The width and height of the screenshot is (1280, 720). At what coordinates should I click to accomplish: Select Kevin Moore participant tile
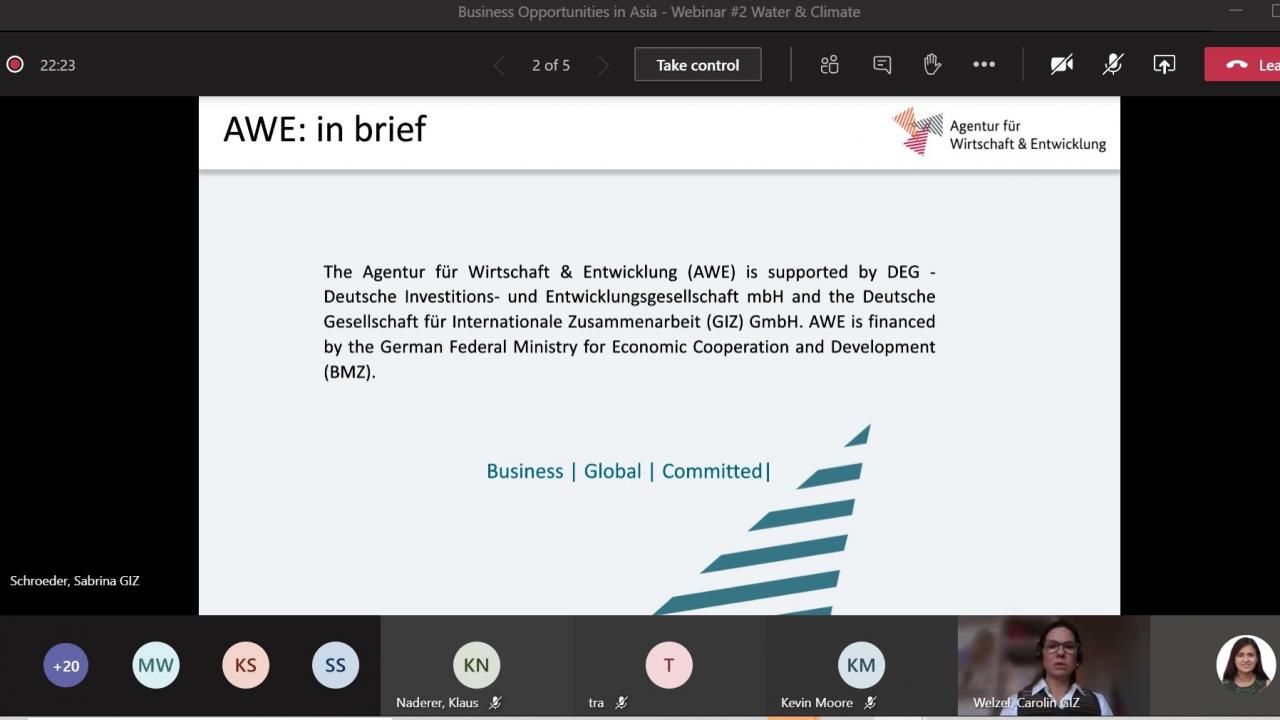point(861,665)
